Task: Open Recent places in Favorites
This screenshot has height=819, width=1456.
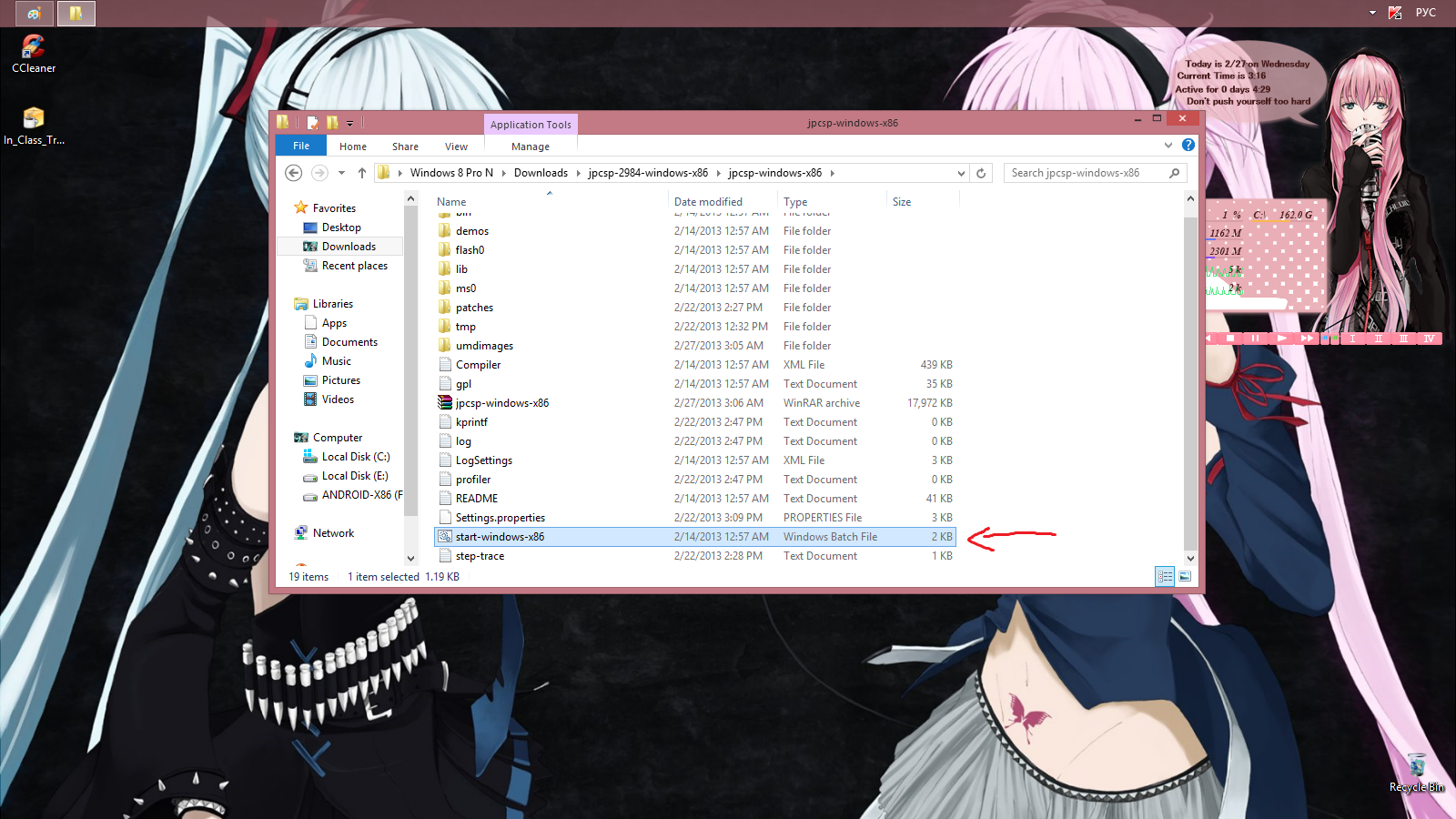Action: 355,266
